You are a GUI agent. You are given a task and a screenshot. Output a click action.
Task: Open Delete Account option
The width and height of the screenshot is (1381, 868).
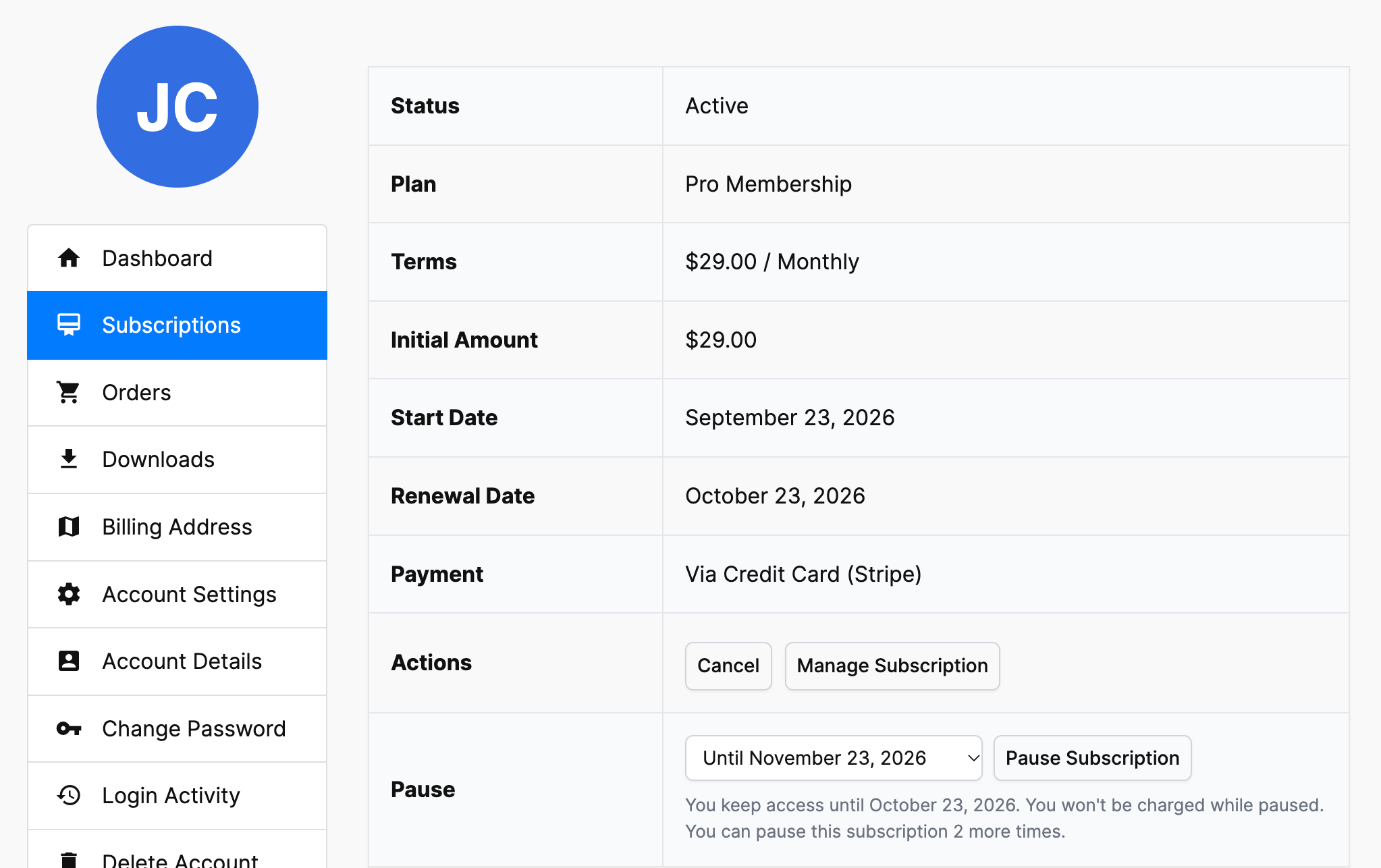point(177,849)
